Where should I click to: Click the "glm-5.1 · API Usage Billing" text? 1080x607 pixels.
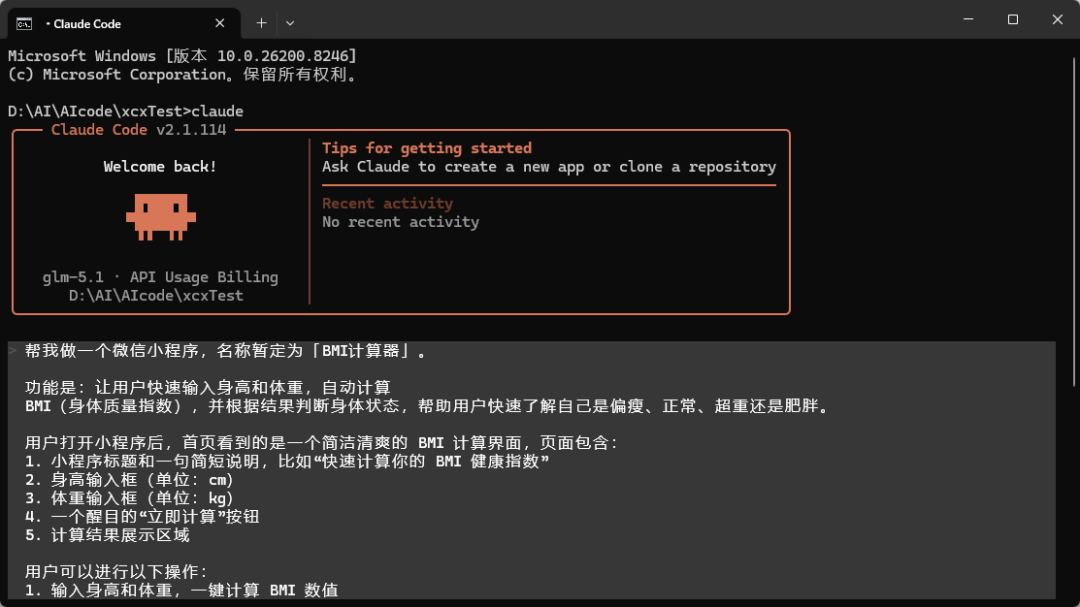[x=161, y=277]
